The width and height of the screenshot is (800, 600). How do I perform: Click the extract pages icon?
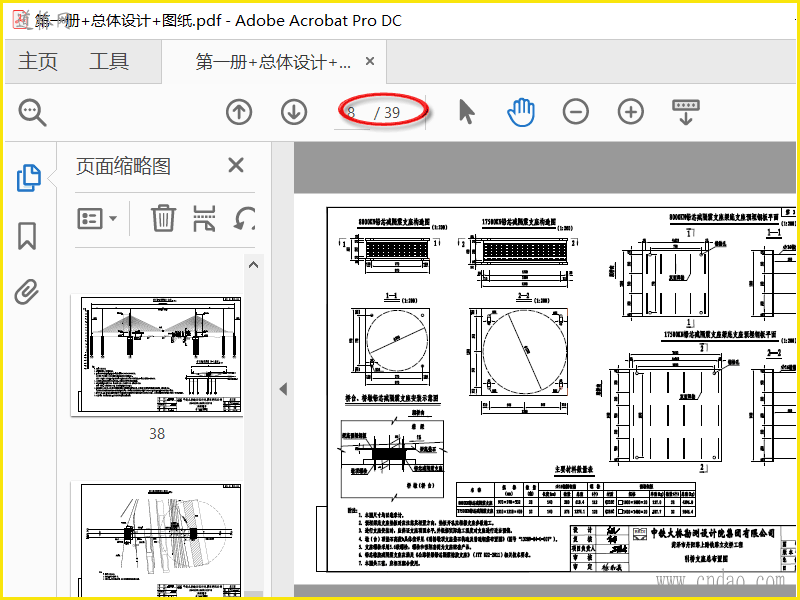[x=204, y=218]
